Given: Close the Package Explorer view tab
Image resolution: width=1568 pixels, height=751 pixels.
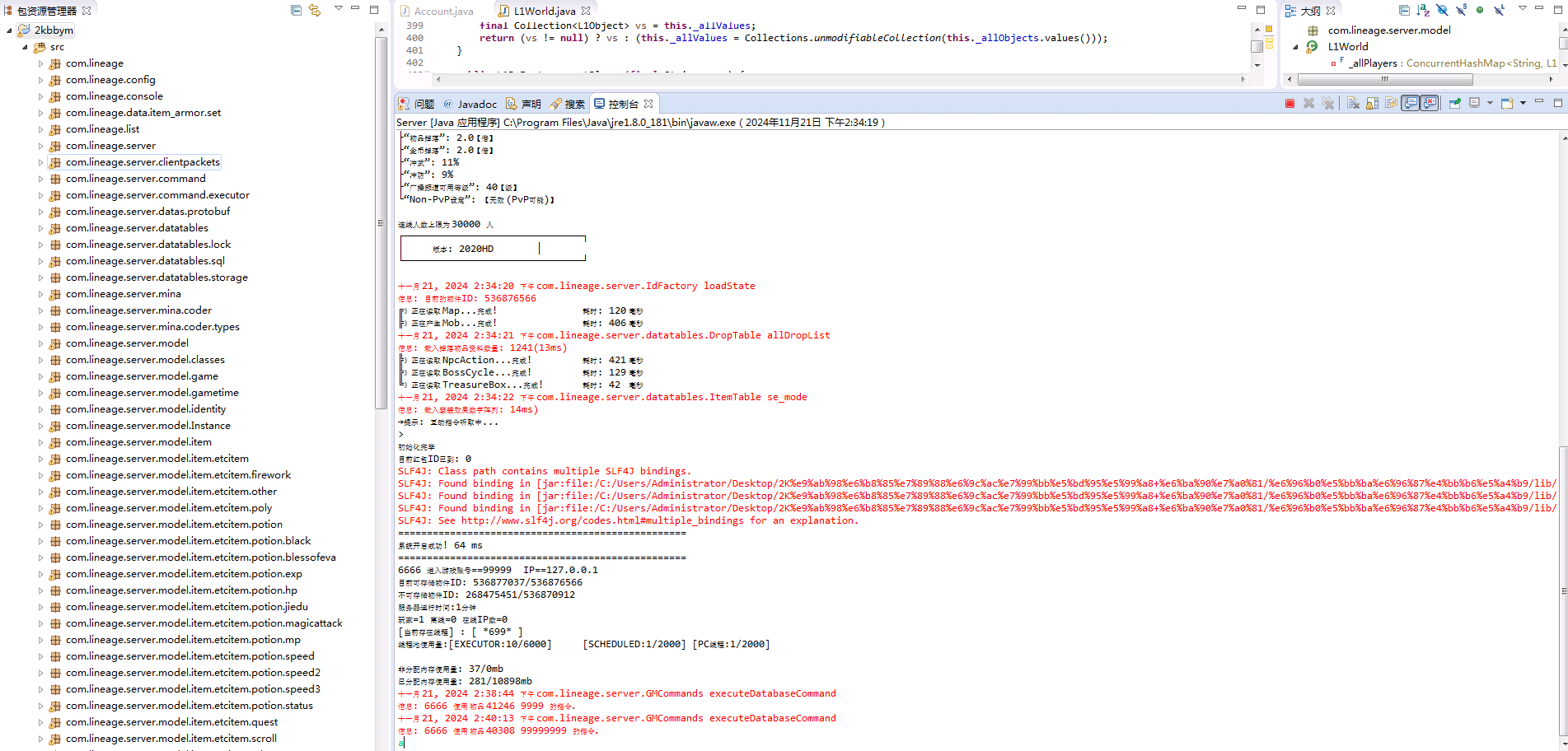Looking at the screenshot, I should click(x=87, y=11).
